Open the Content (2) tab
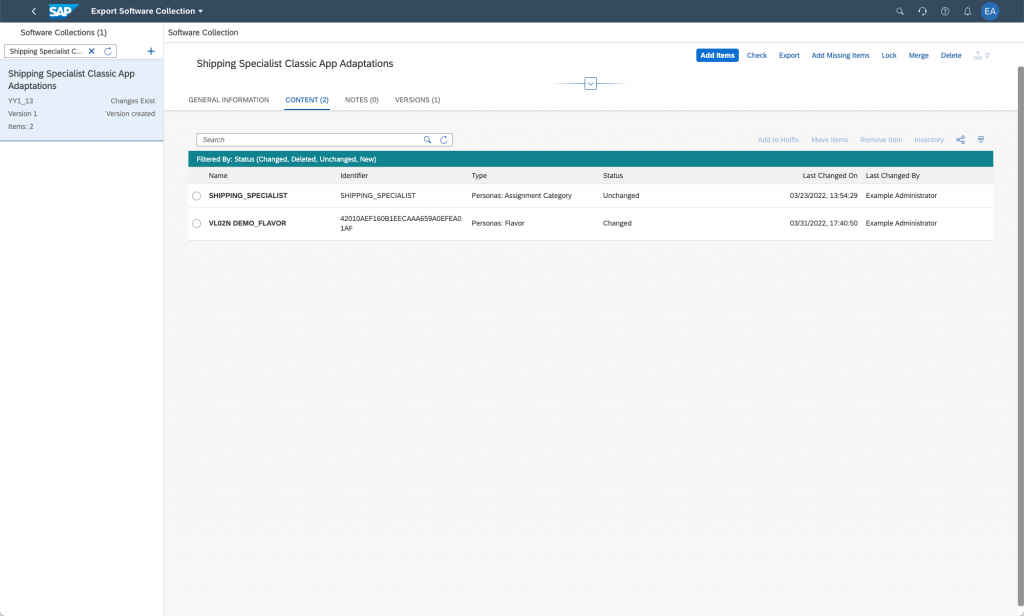Screen dimensions: 1024x616 tap(307, 100)
